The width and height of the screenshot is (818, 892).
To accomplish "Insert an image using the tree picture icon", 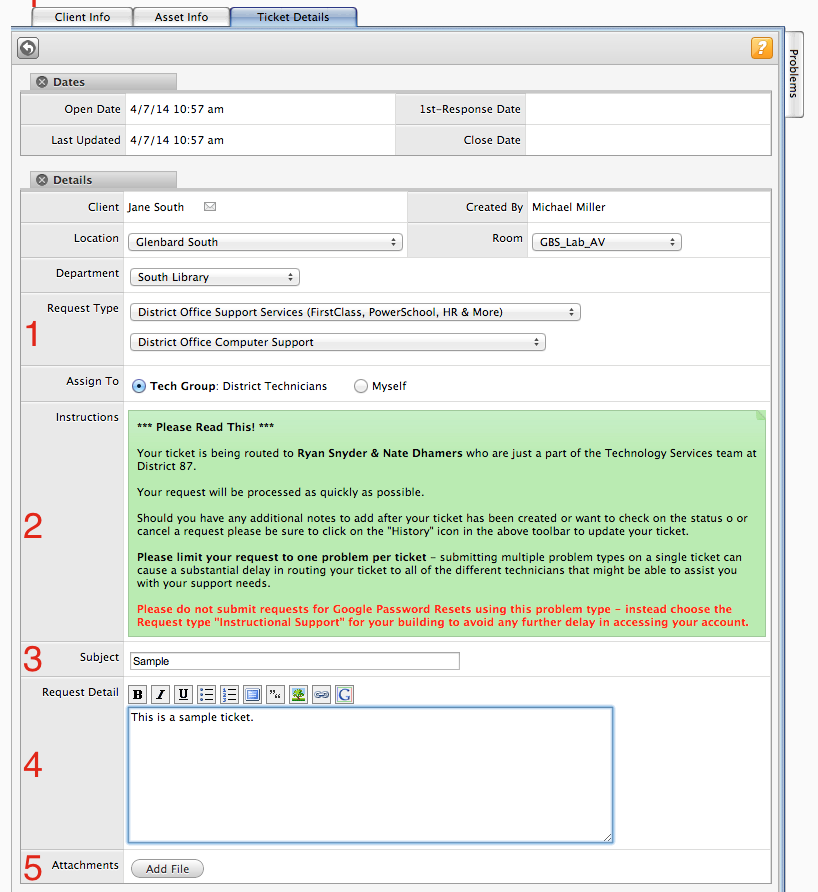I will coord(298,694).
